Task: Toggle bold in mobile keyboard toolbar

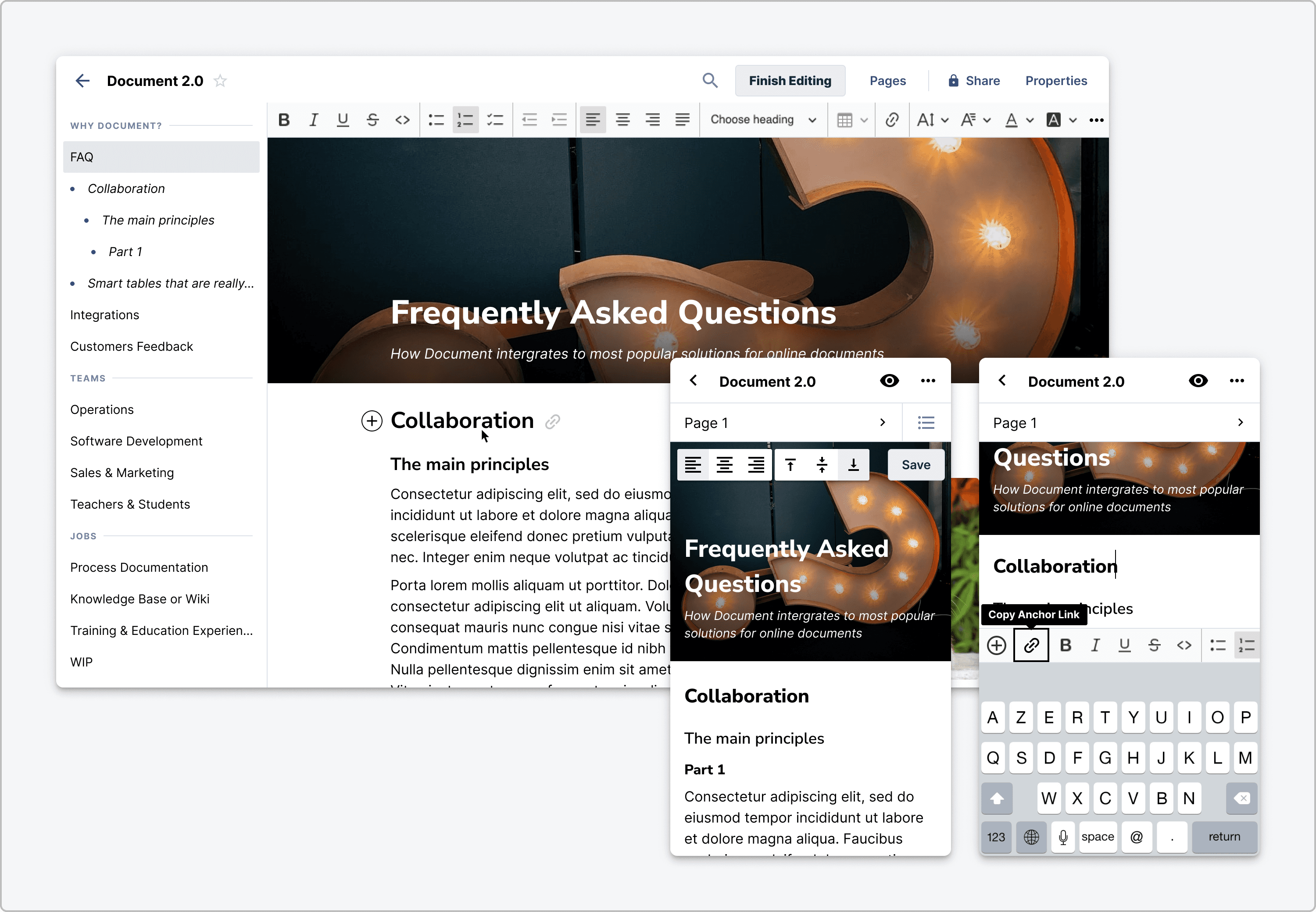Action: tap(1065, 645)
